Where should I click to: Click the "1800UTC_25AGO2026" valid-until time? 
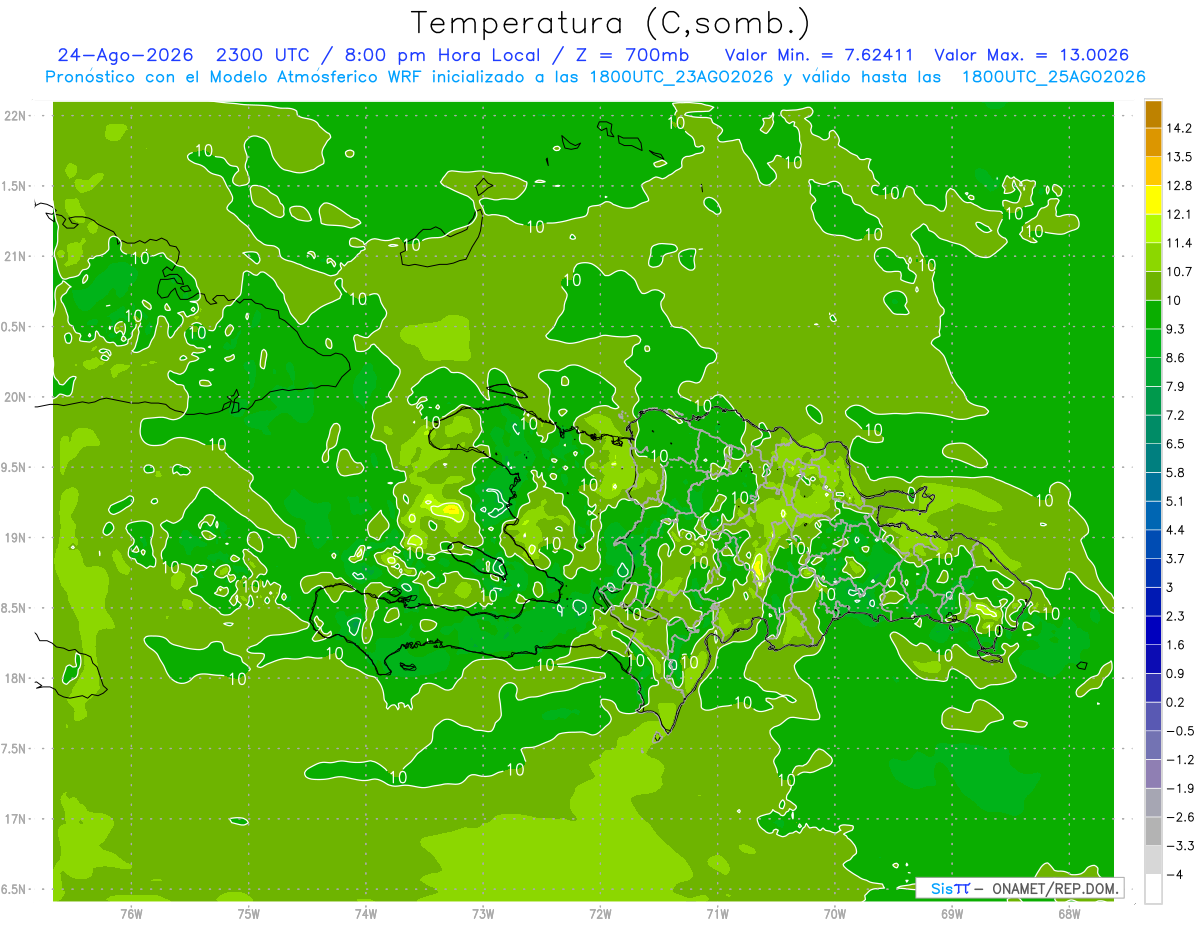1053,77
